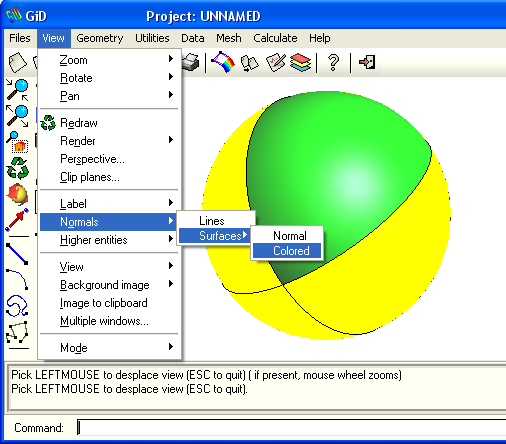Screen dimensions: 506x444
Task: Click the exit door icon in toolbar
Action: point(367,62)
